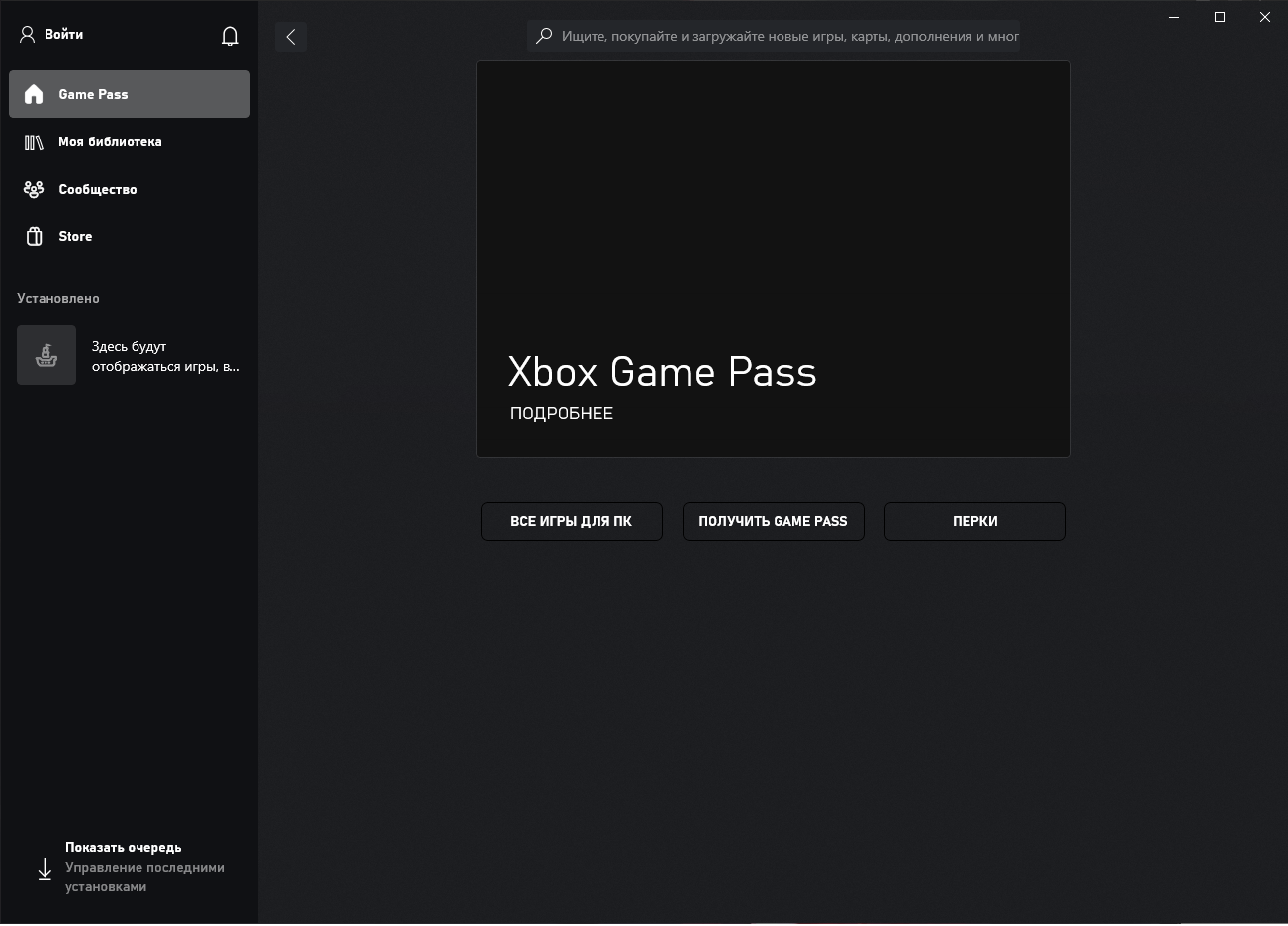
Task: Click the ПОДРОБНЕЕ link on banner
Action: [562, 414]
